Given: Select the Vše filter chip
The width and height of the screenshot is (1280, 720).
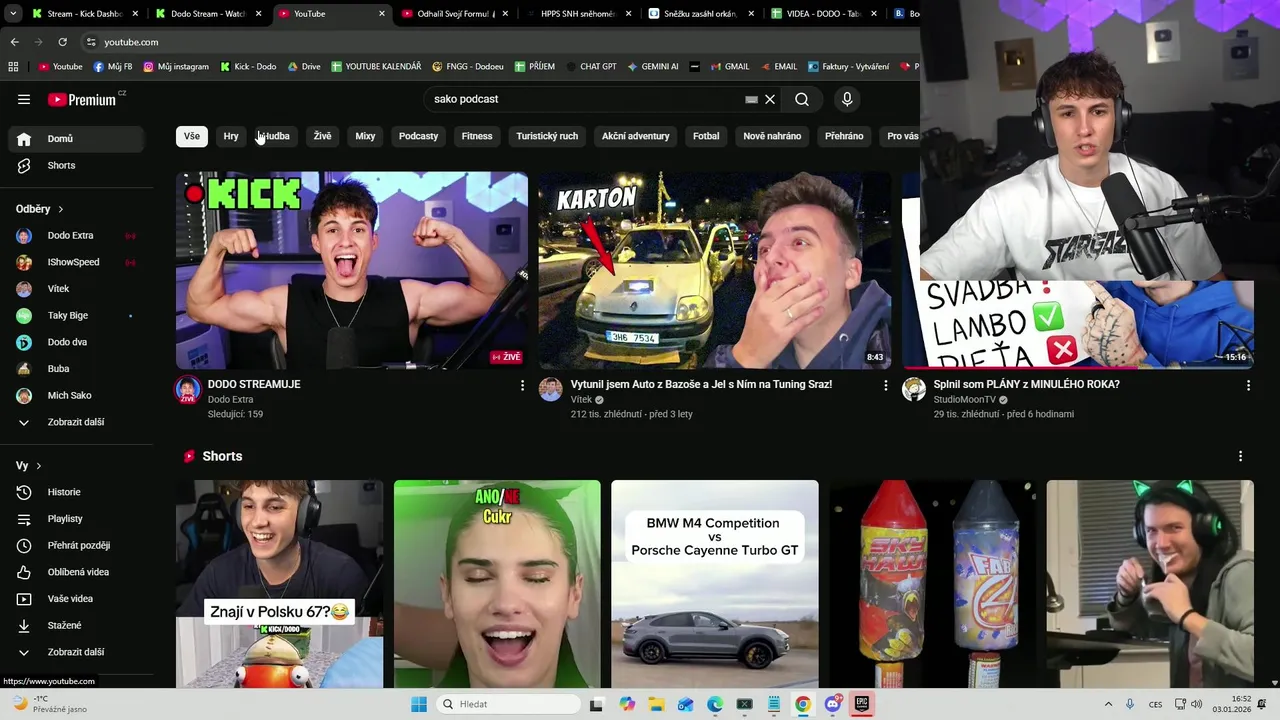Looking at the screenshot, I should (192, 136).
